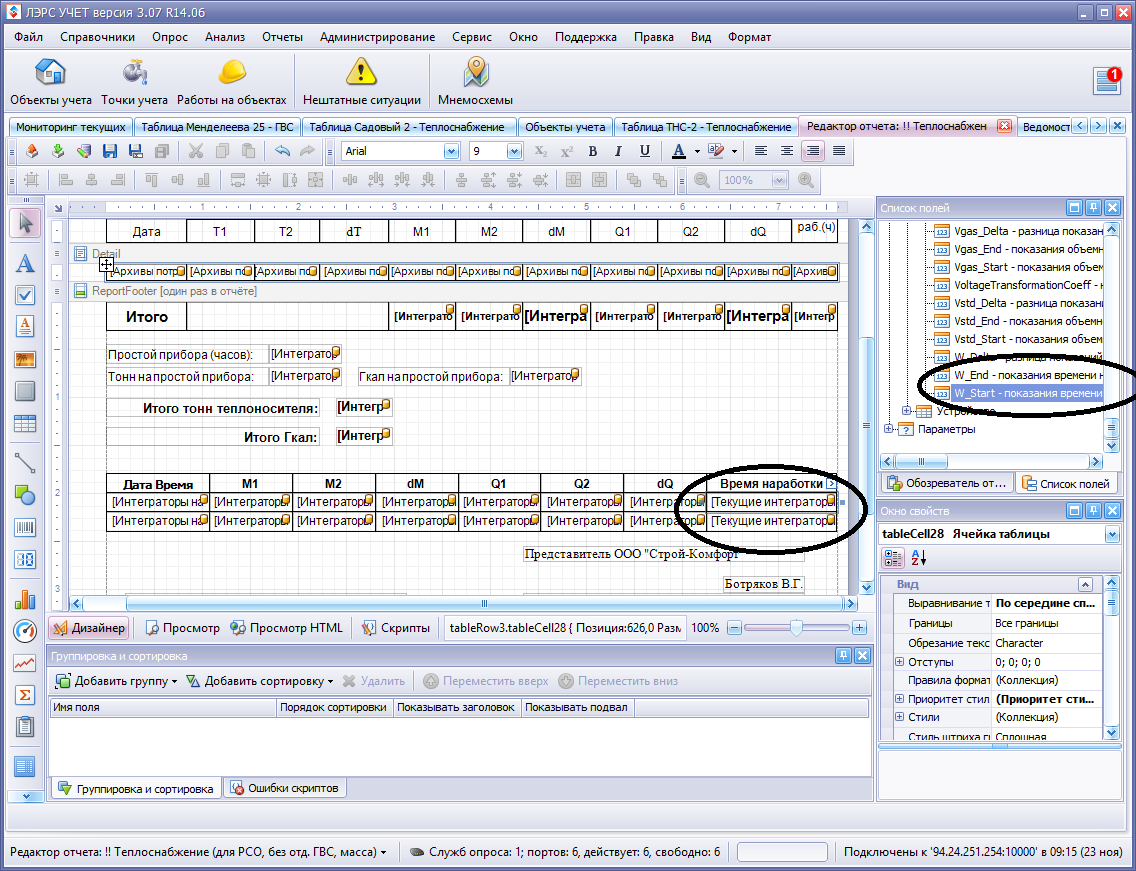Open the Отчеты menu
Image resolution: width=1136 pixels, height=871 pixels.
283,37
